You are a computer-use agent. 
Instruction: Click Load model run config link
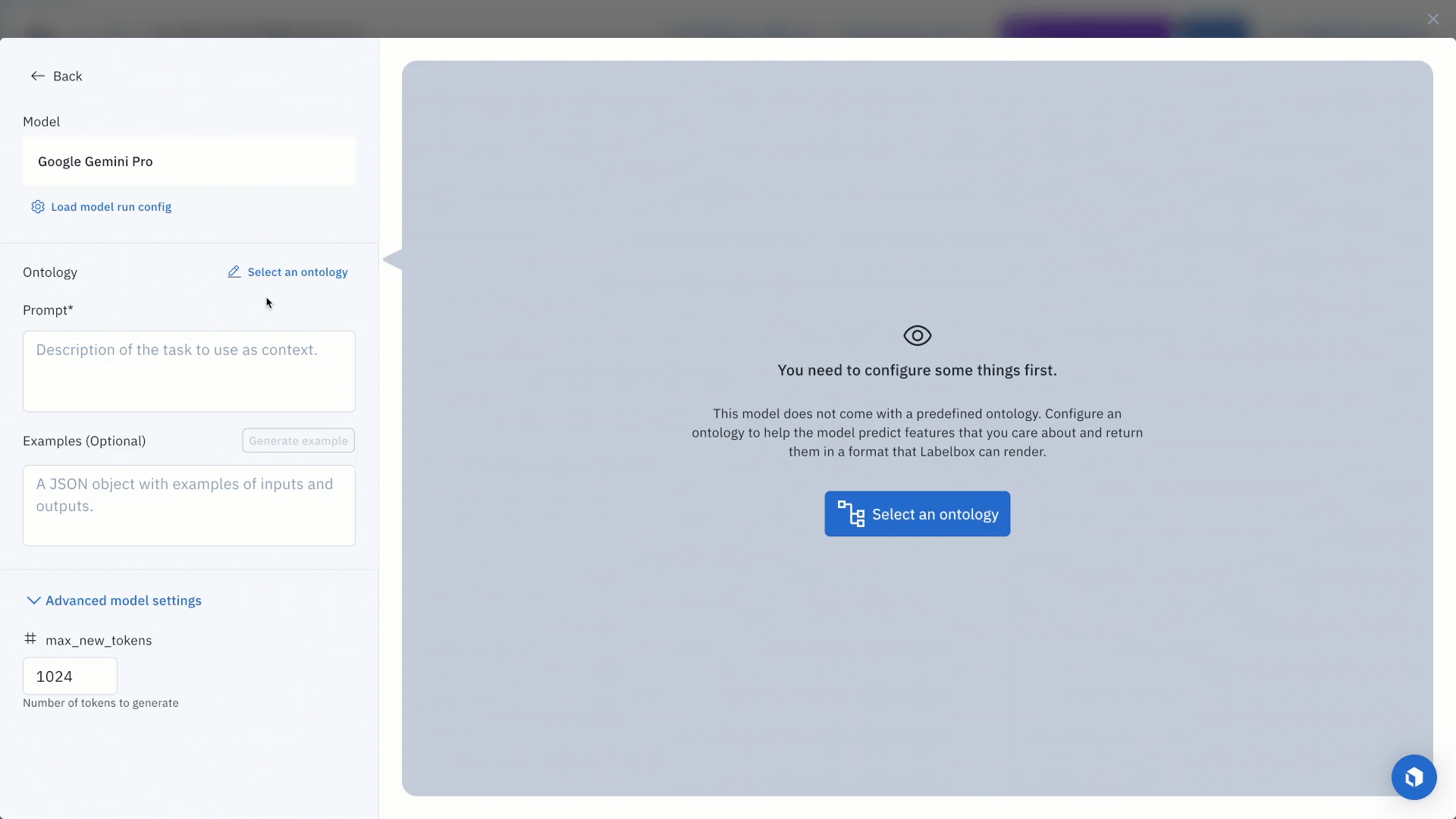coord(111,207)
